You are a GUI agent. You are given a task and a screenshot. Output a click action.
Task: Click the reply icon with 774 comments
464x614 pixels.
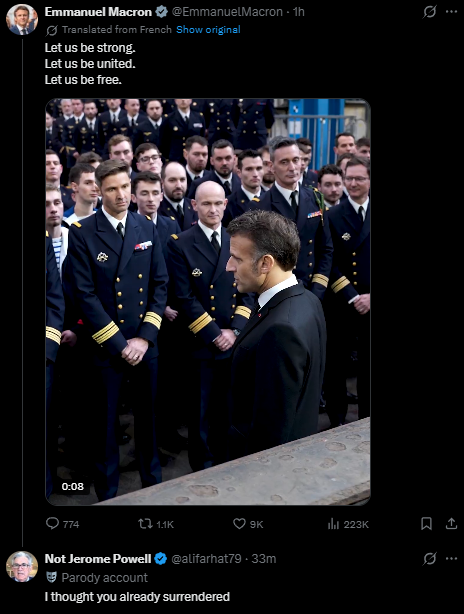(x=52, y=524)
